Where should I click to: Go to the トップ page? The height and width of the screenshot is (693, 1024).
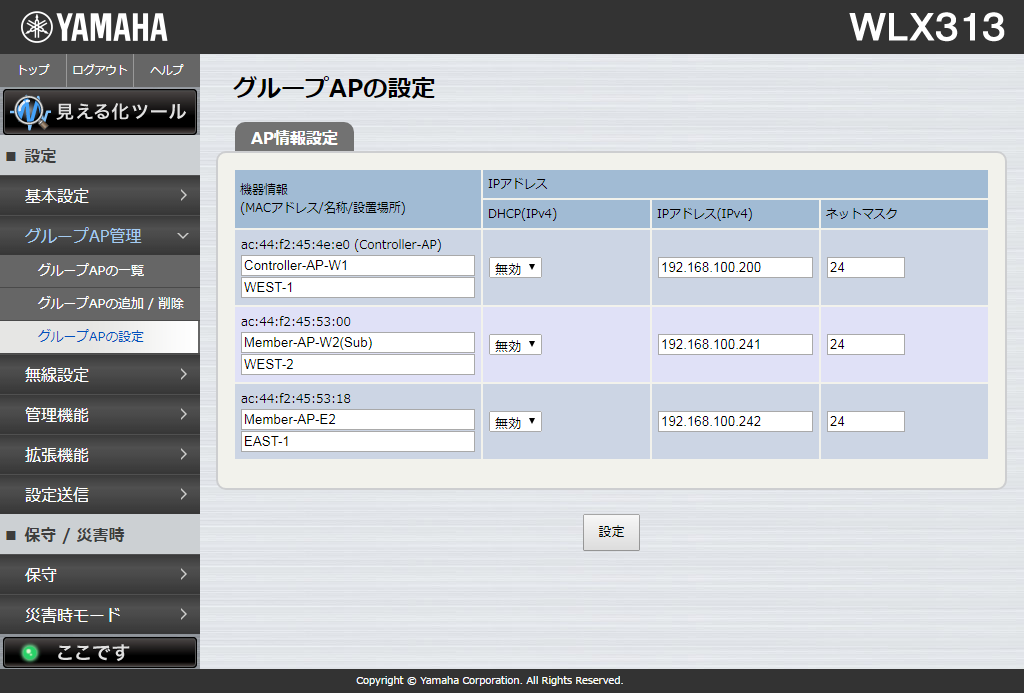tap(33, 70)
